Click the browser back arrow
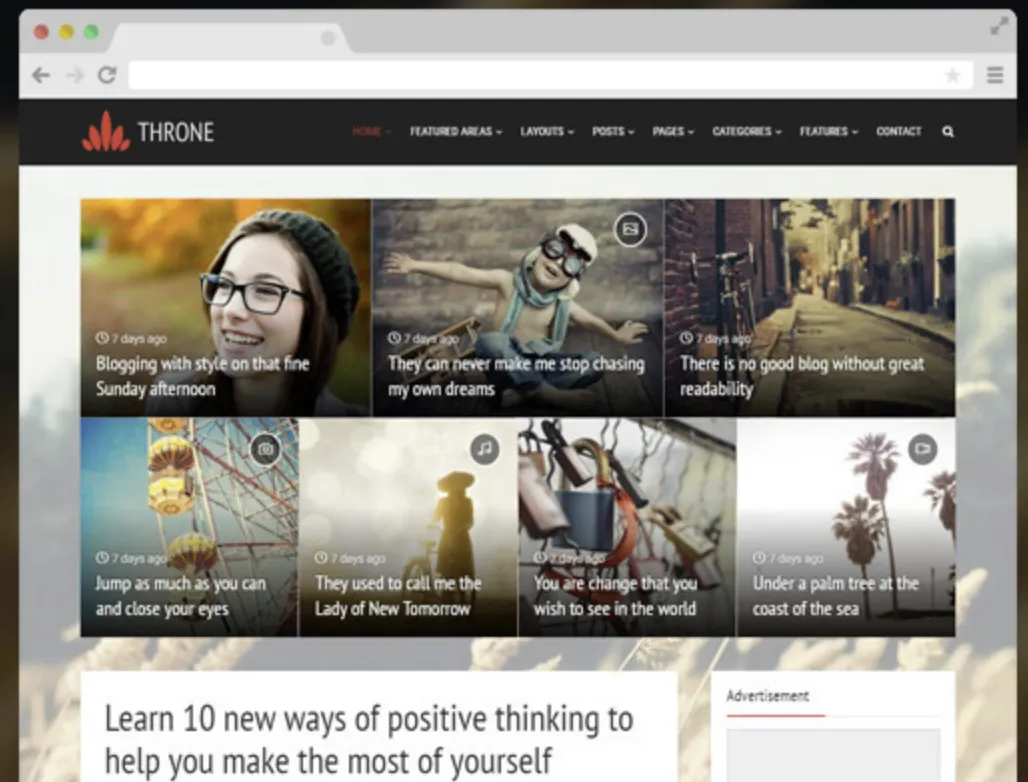The image size is (1028, 782). point(41,75)
